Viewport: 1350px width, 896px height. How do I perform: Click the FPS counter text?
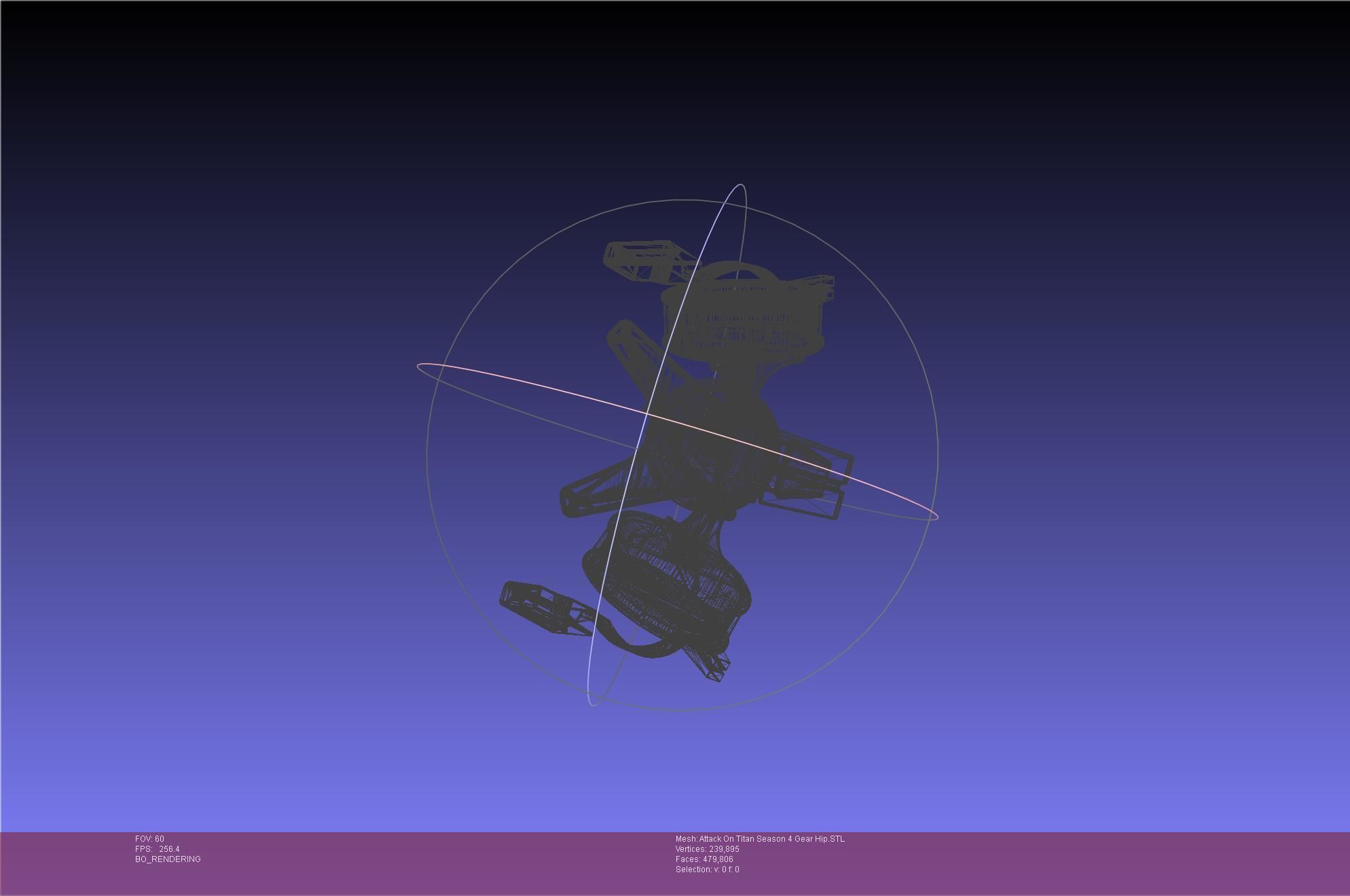(157, 849)
